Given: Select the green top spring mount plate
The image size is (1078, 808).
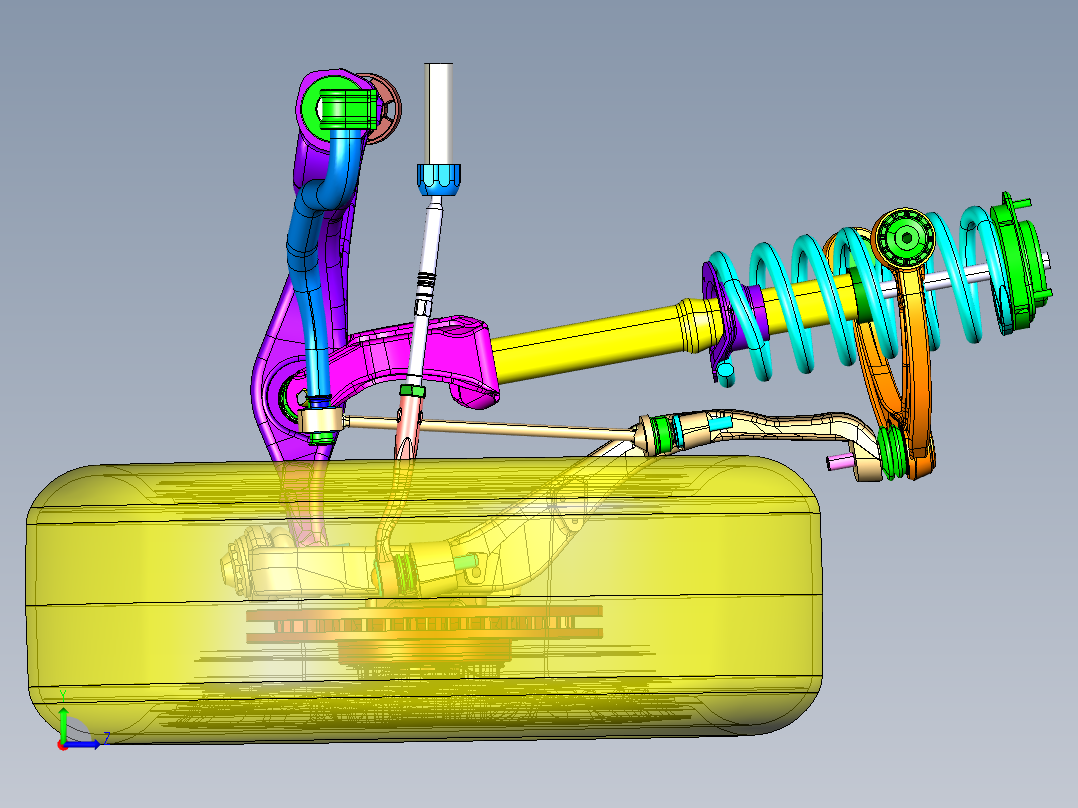Looking at the screenshot, I should (1022, 263).
